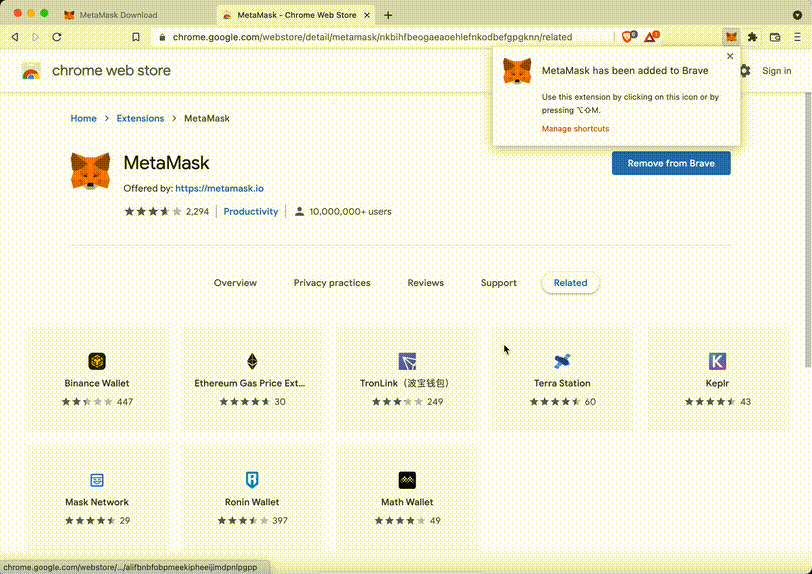Screen dimensions: 812x574
Task: Open the Brave Wallet toolbar icon
Action: (x=775, y=37)
